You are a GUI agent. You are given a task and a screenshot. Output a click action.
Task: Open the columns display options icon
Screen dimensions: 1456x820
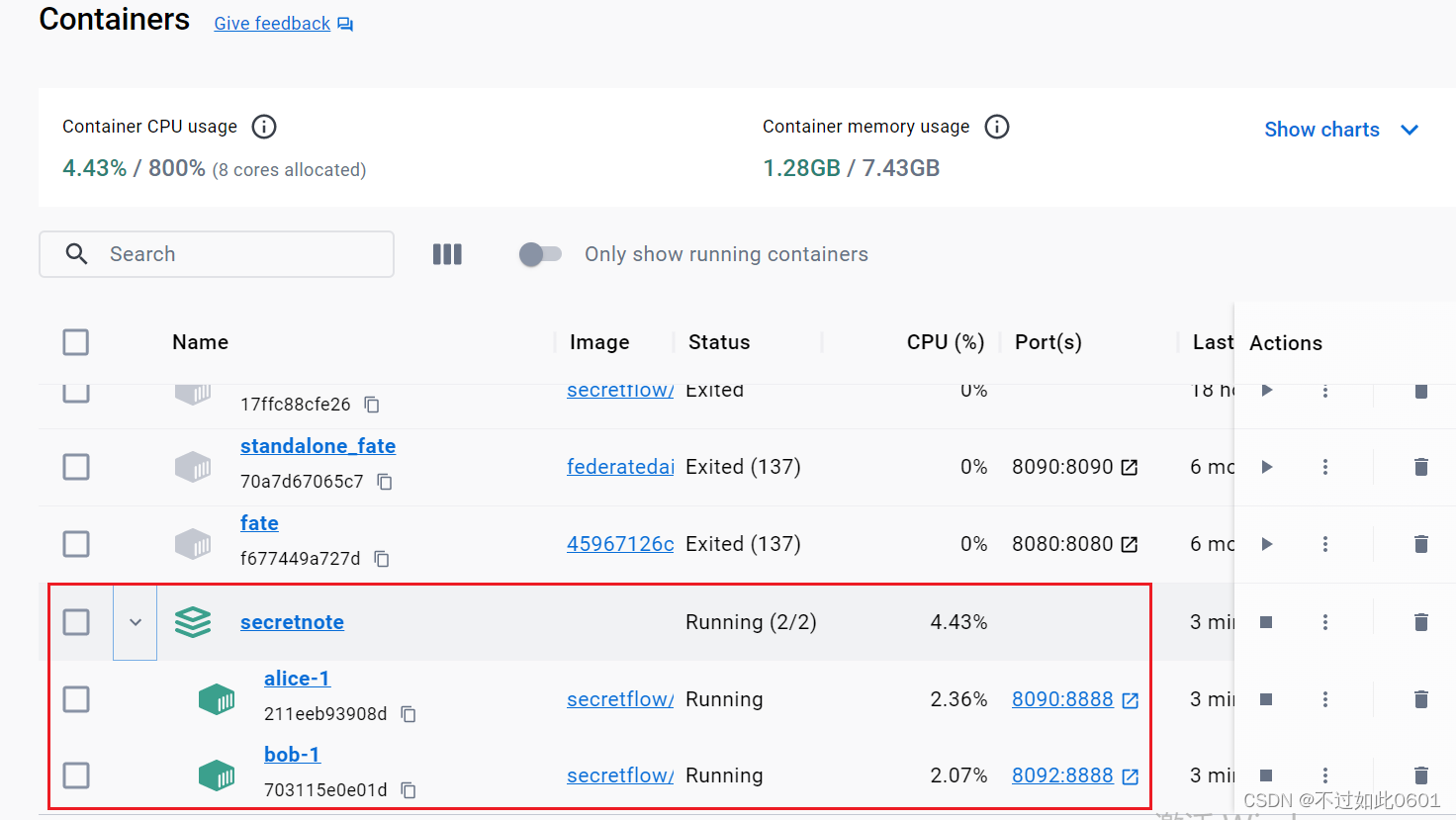click(447, 254)
